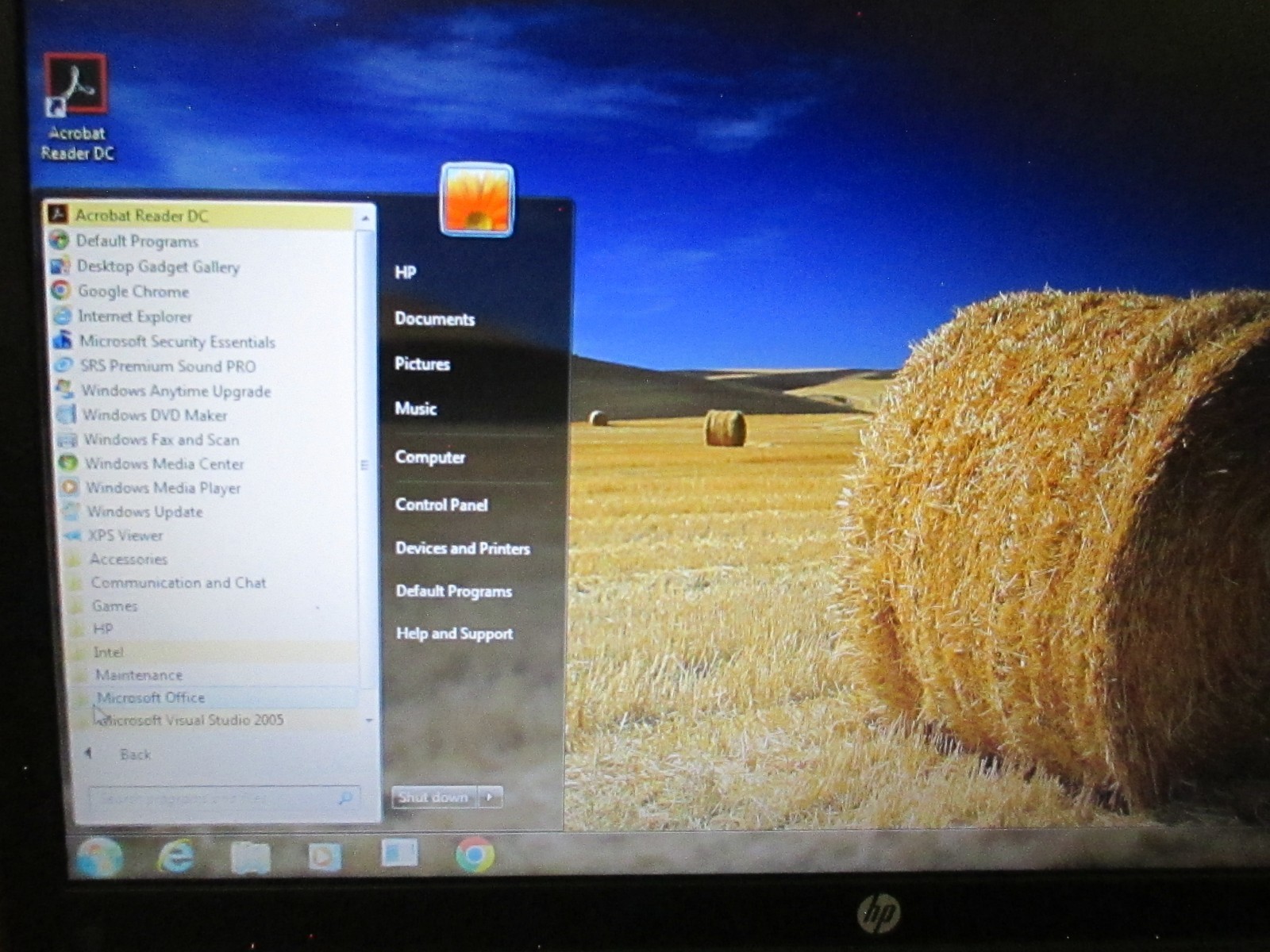Open the HP user folder link
The height and width of the screenshot is (952, 1270).
[x=405, y=272]
